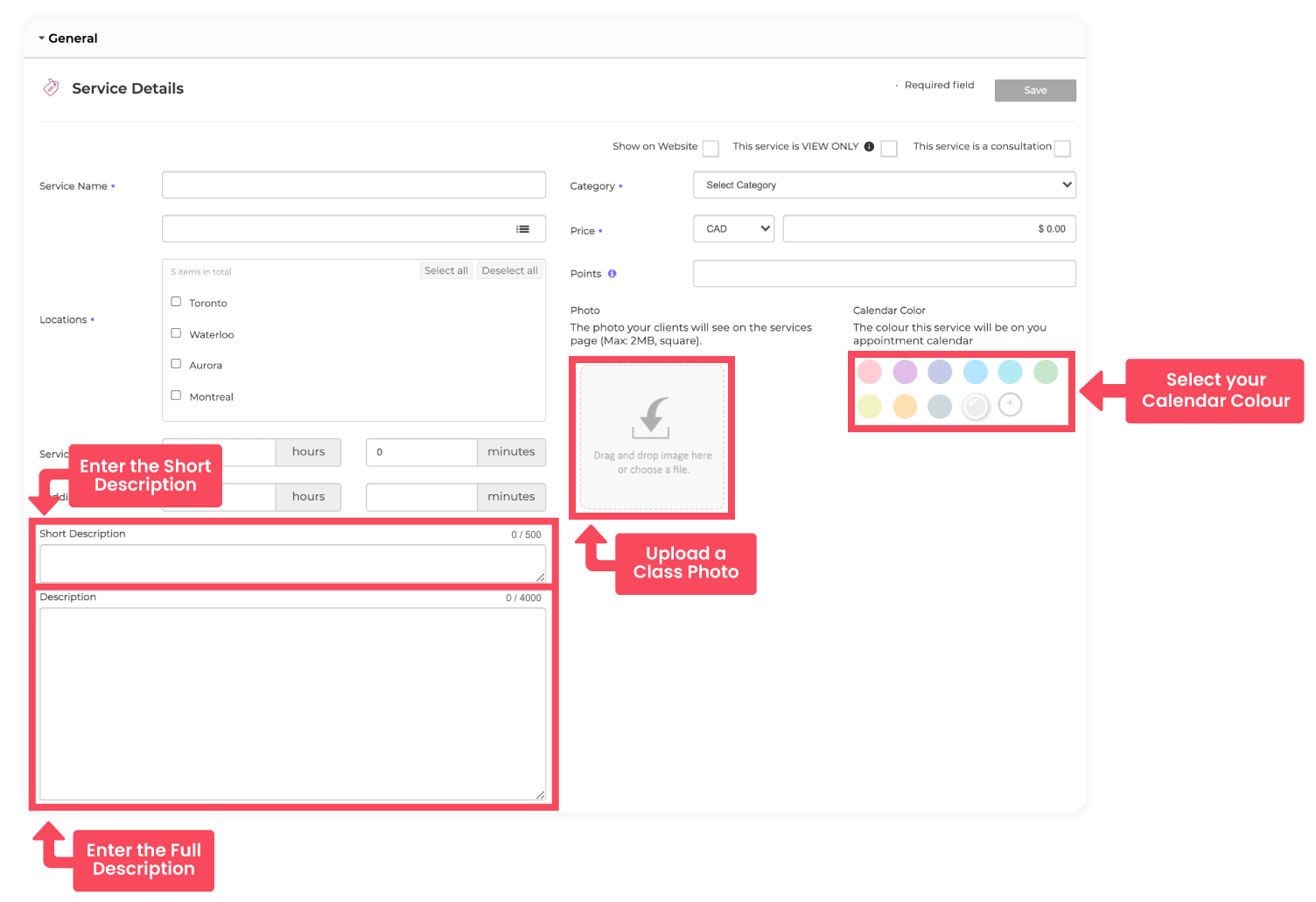This screenshot has height=902, width=1316.
Task: Click the Service Details tag icon
Action: [x=52, y=87]
